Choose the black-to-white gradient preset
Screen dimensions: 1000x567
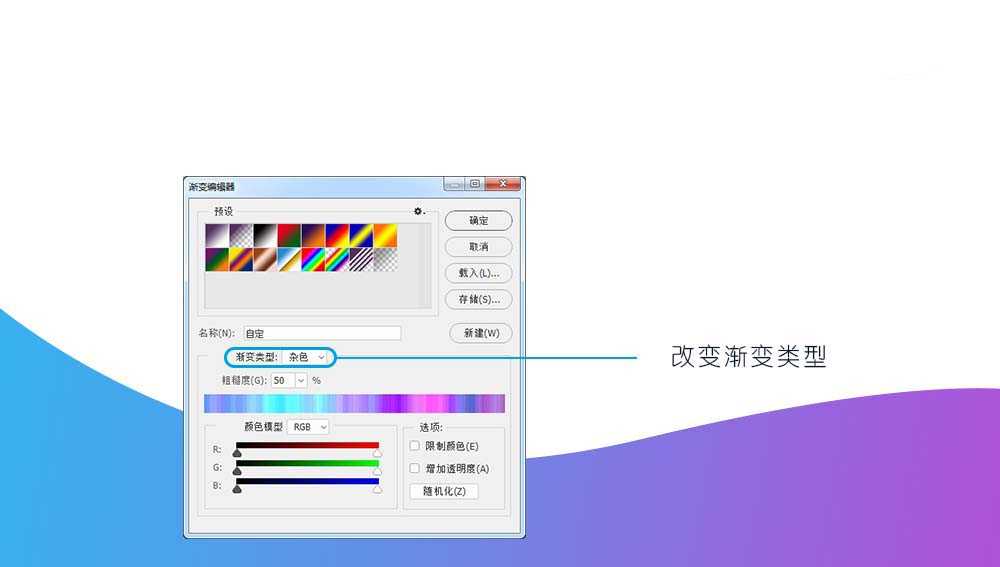pyautogui.click(x=265, y=235)
